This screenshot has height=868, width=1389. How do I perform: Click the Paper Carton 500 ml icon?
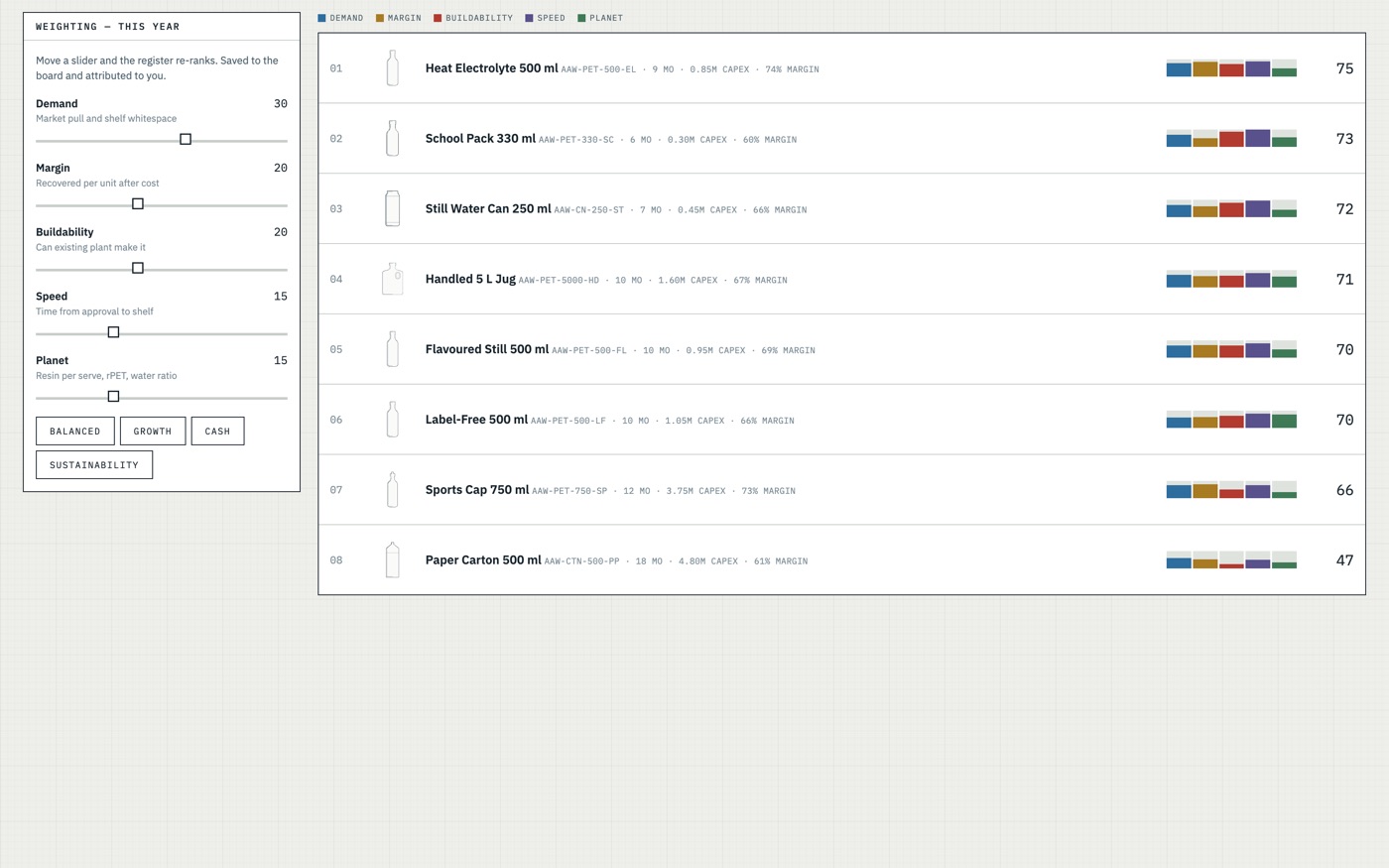point(393,560)
